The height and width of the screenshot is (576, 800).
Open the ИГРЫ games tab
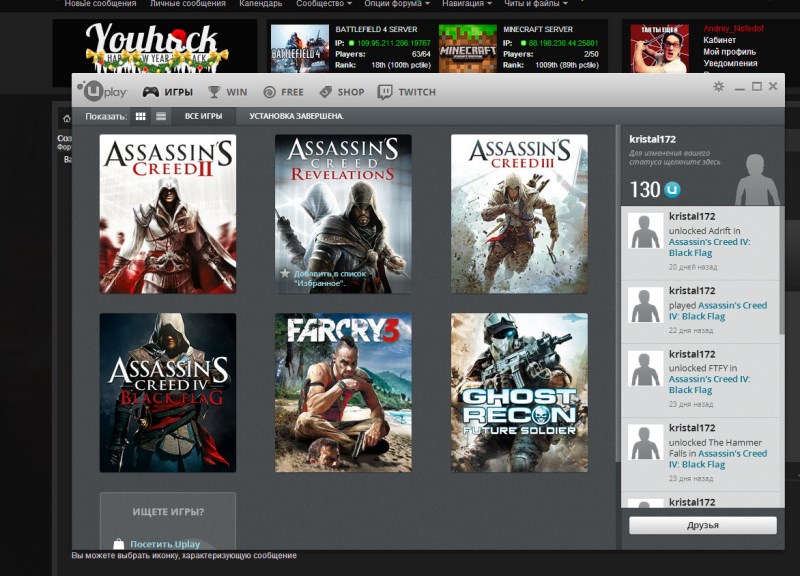click(167, 92)
